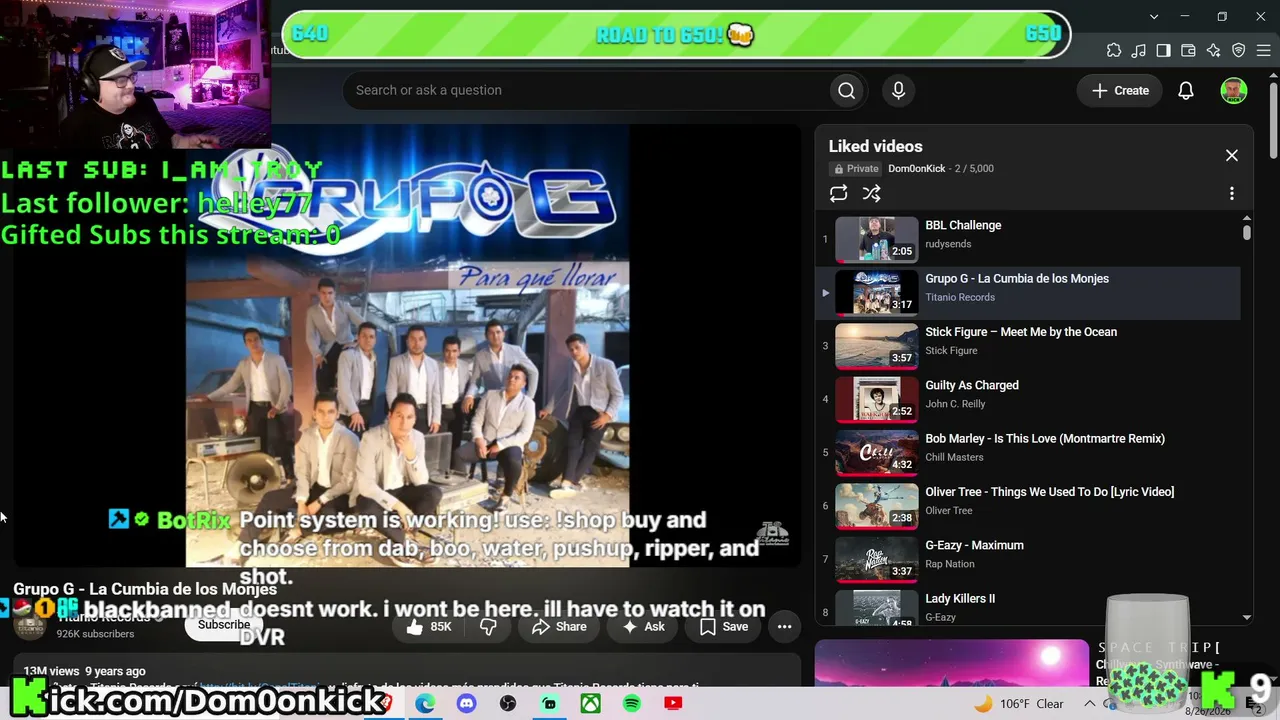This screenshot has width=1280, height=720.
Task: Open Xbox app from the taskbar
Action: point(591,704)
